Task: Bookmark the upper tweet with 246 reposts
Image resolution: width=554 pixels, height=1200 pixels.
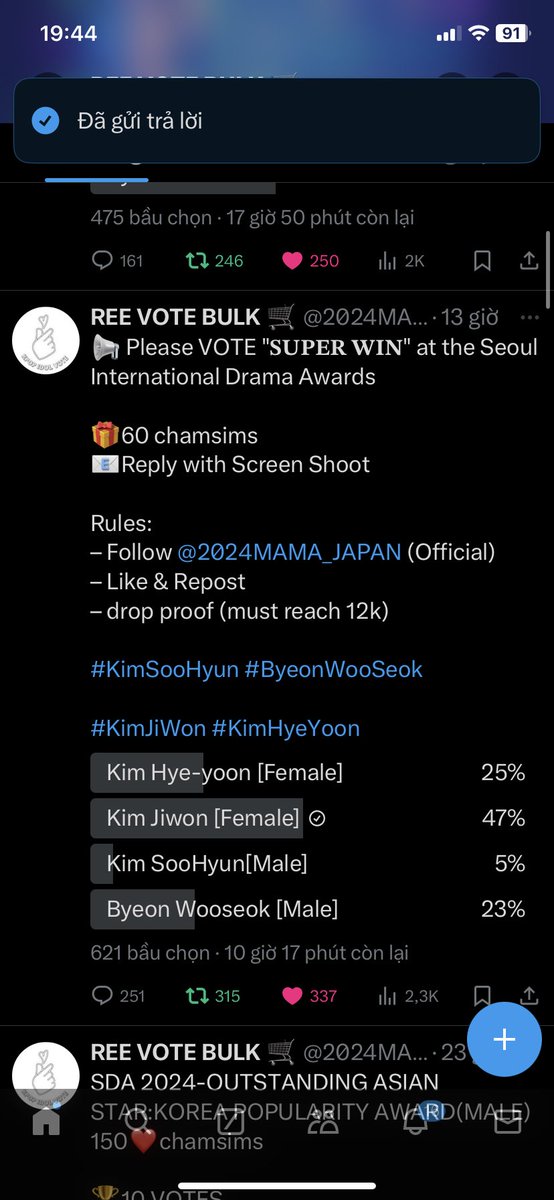Action: 482,261
